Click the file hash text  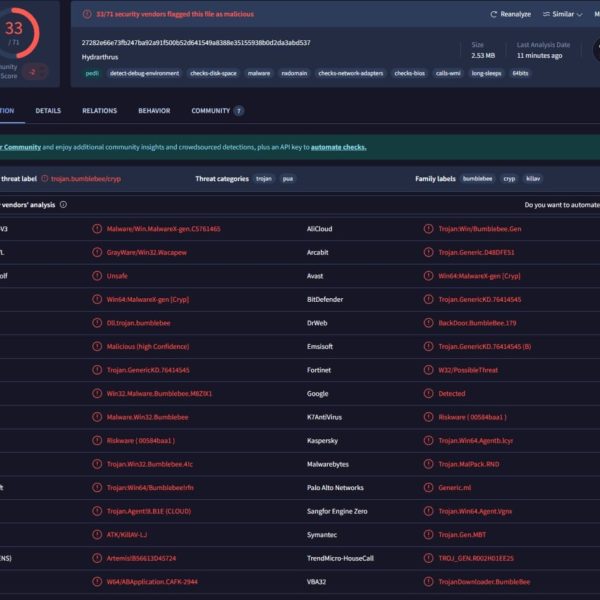pos(196,42)
